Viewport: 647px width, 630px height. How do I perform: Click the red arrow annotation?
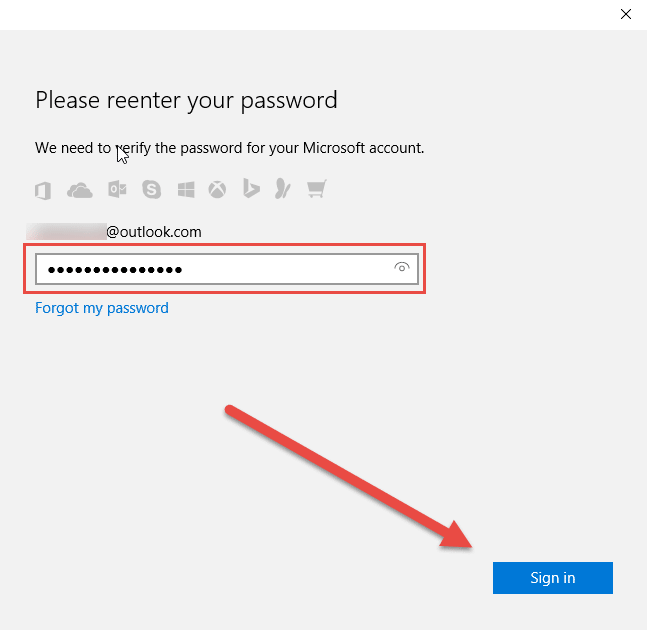click(348, 477)
